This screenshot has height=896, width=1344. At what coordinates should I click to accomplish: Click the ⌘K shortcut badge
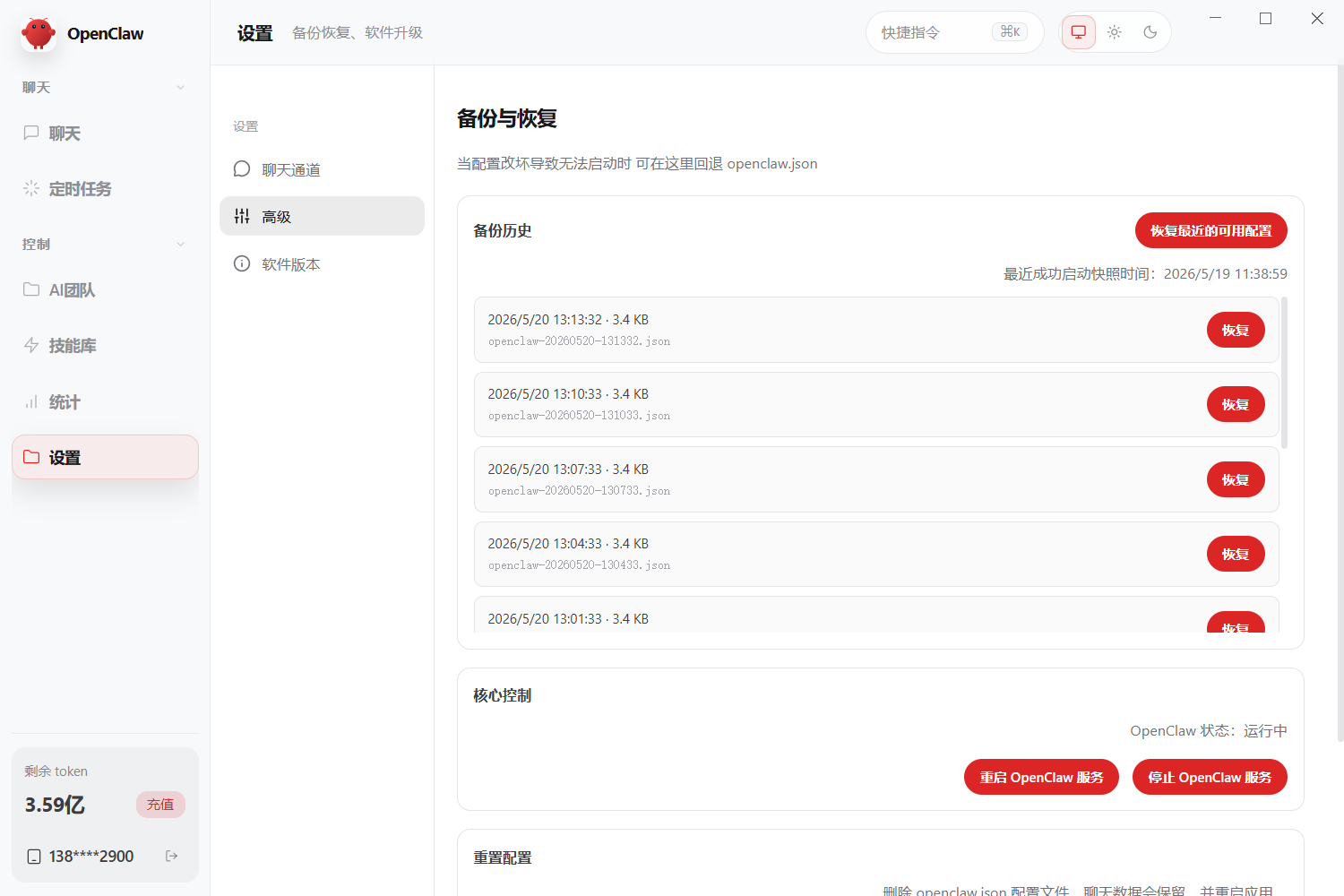tap(1010, 32)
